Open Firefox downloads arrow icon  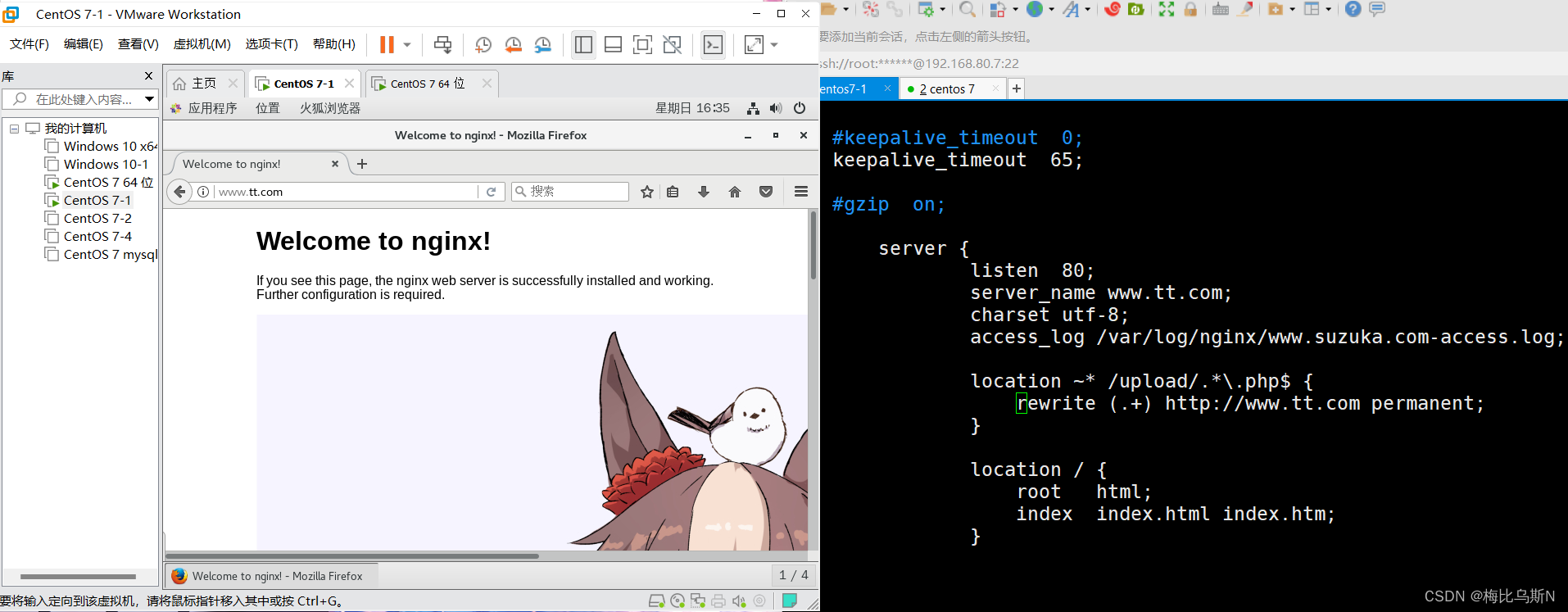(704, 192)
